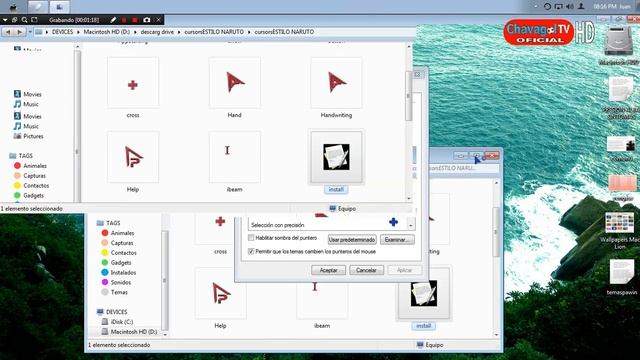Select the install file in back window
The width and height of the screenshot is (640, 360).
[424, 298]
